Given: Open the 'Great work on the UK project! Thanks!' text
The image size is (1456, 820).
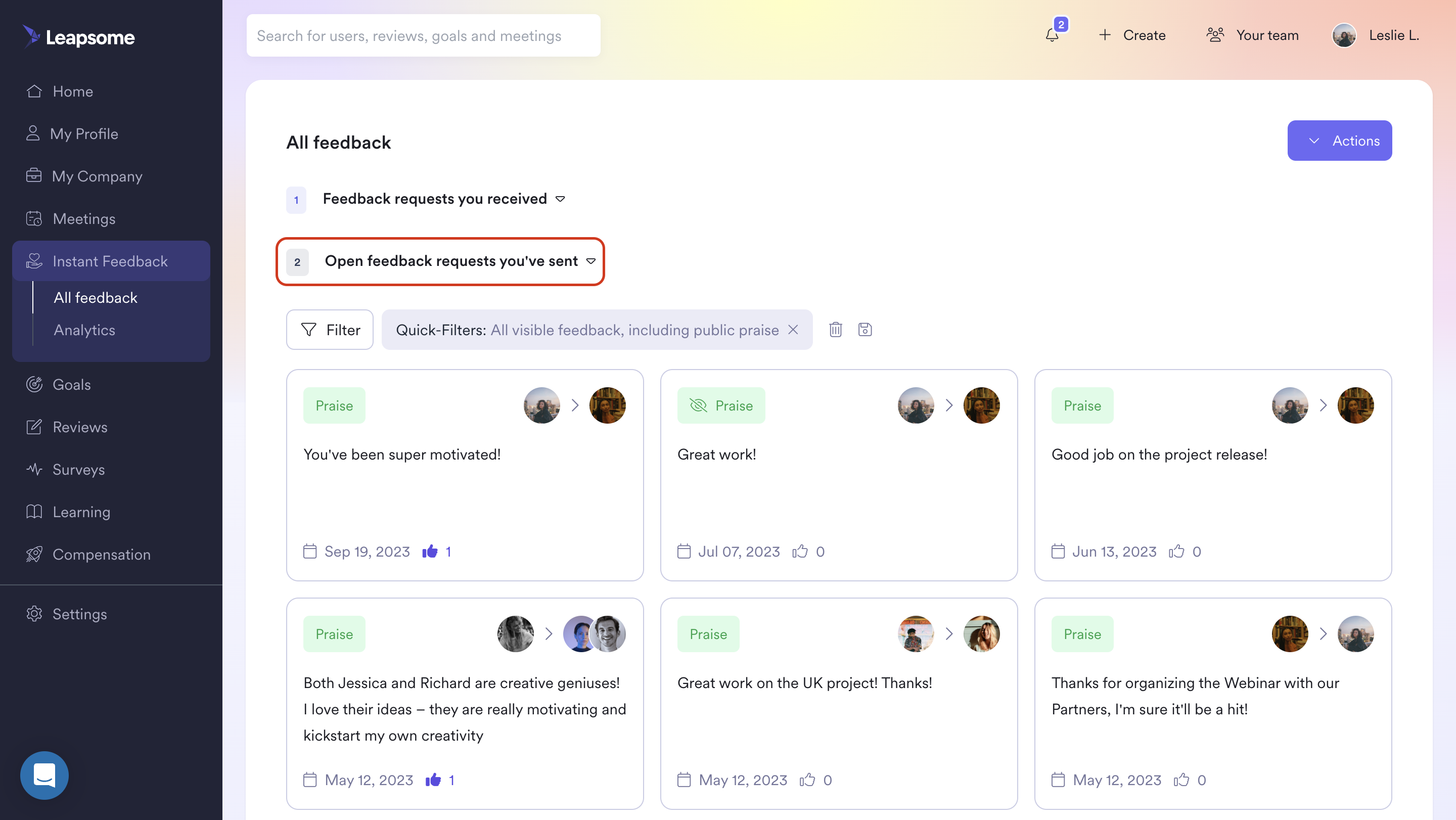Looking at the screenshot, I should pos(804,682).
